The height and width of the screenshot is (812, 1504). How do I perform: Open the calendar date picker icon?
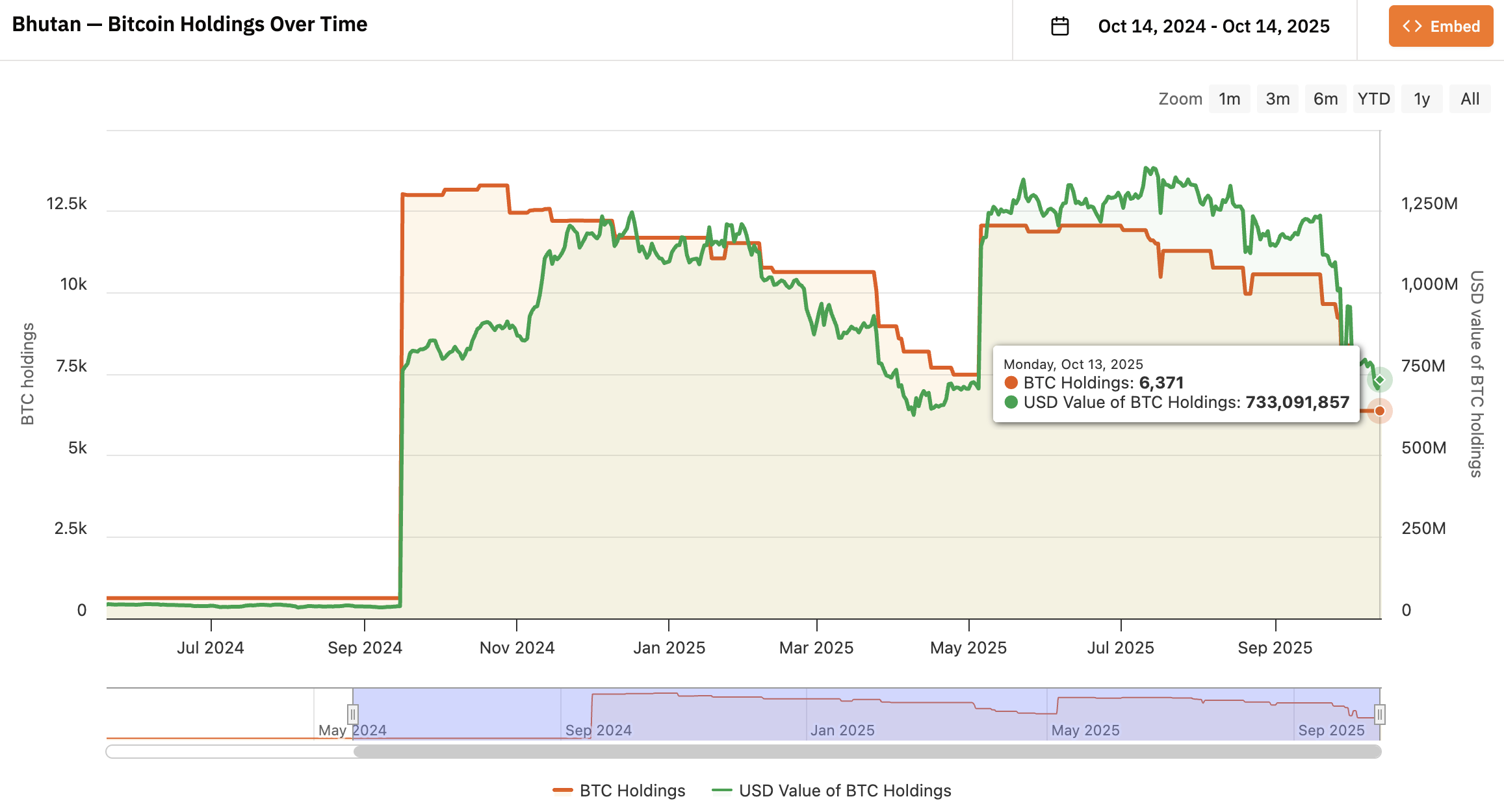[1060, 26]
